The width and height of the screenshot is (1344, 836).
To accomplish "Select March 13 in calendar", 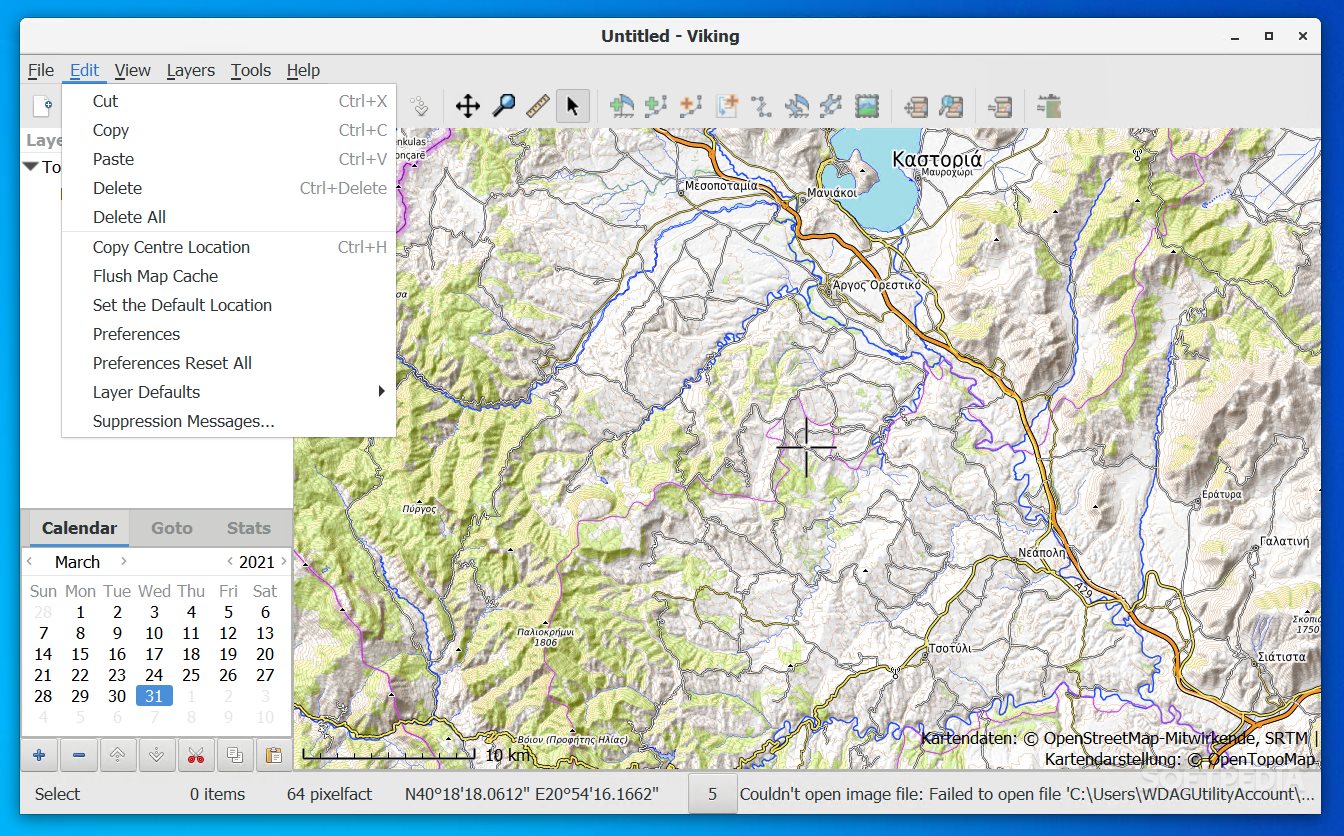I will (265, 633).
